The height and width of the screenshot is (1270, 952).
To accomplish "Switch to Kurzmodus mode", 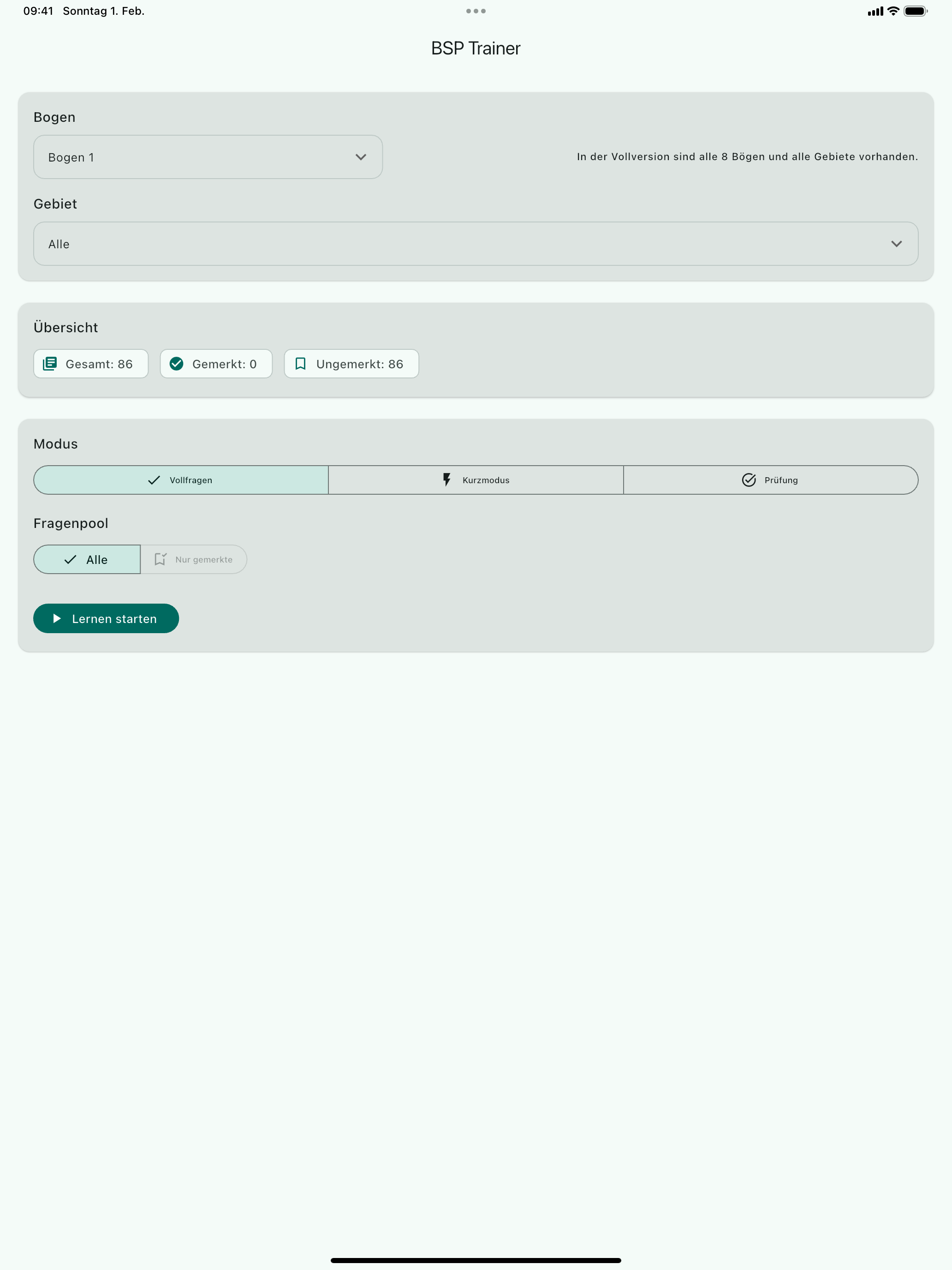I will click(x=476, y=480).
